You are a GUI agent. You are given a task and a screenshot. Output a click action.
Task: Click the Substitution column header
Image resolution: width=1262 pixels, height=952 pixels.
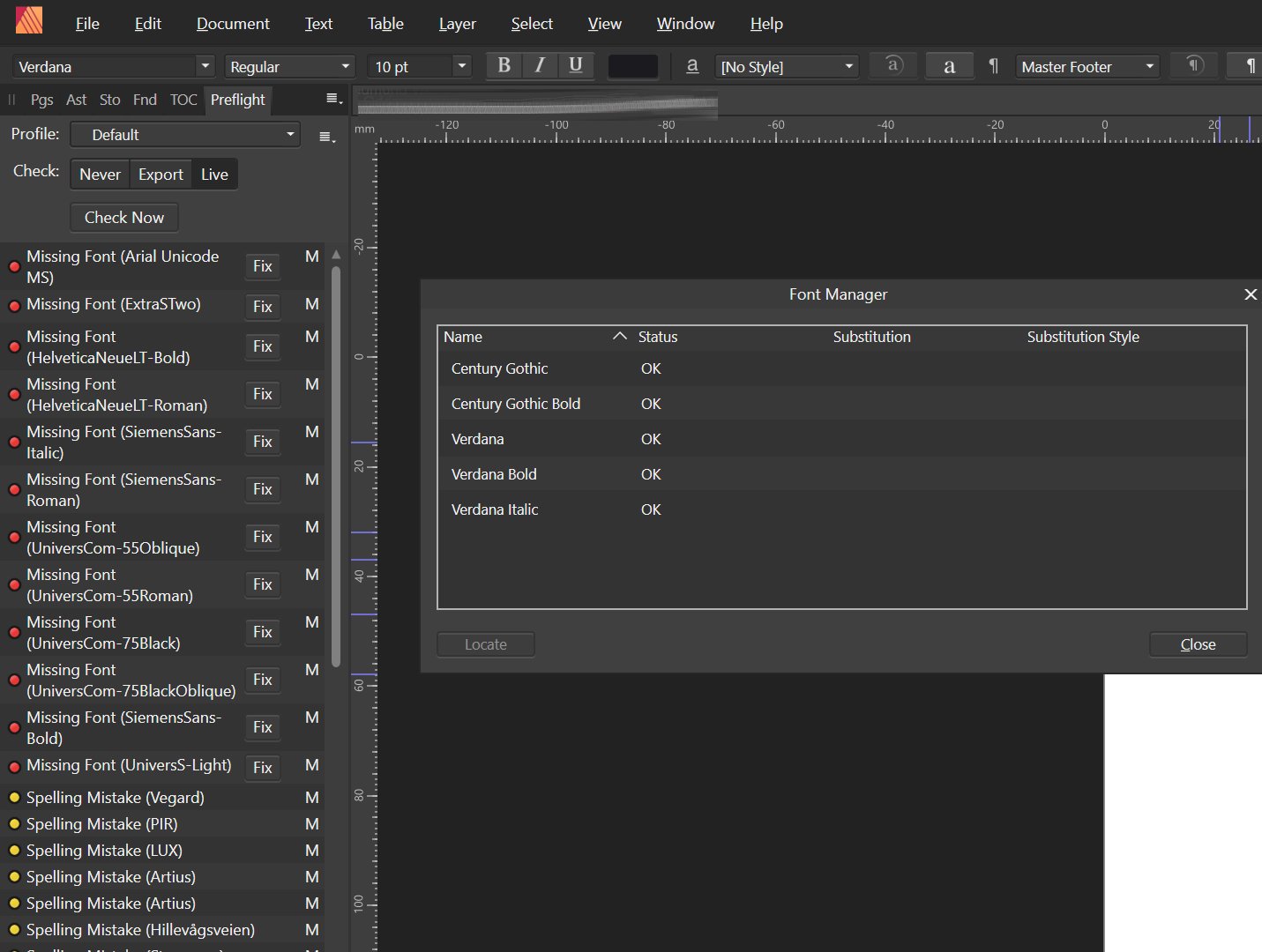click(x=871, y=337)
